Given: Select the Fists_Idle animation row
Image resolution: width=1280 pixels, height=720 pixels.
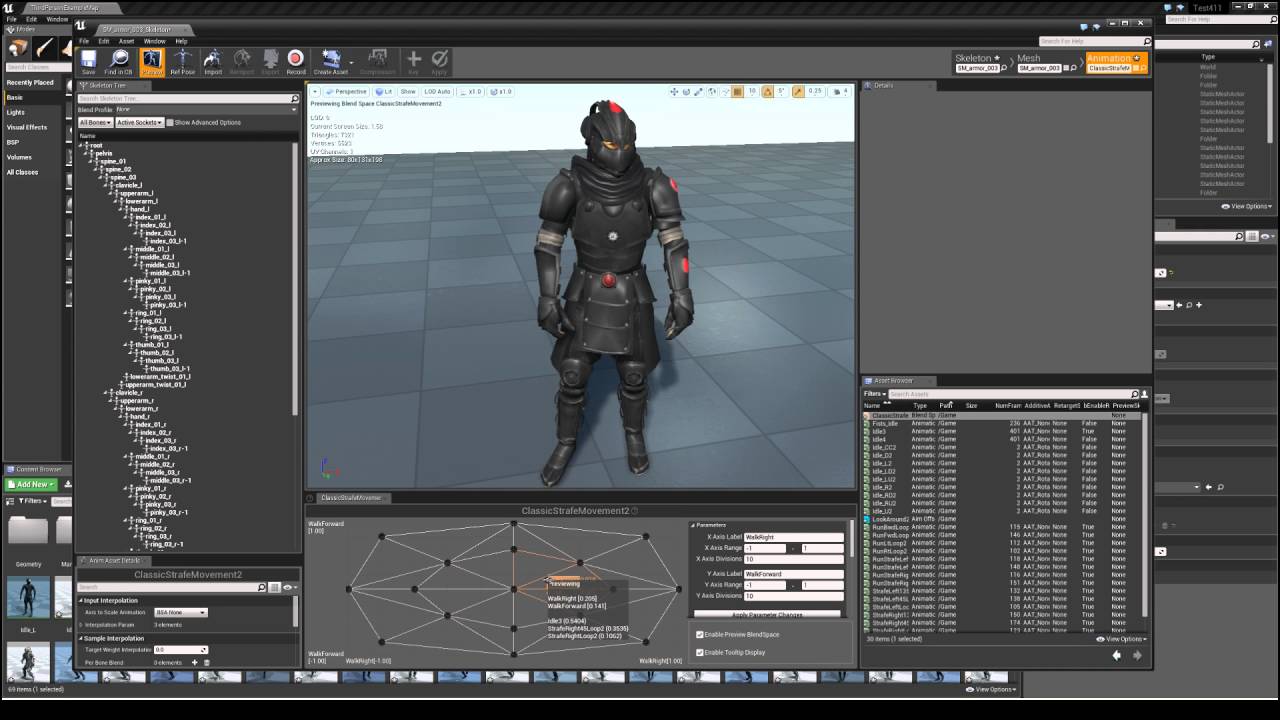Looking at the screenshot, I should 1003,423.
